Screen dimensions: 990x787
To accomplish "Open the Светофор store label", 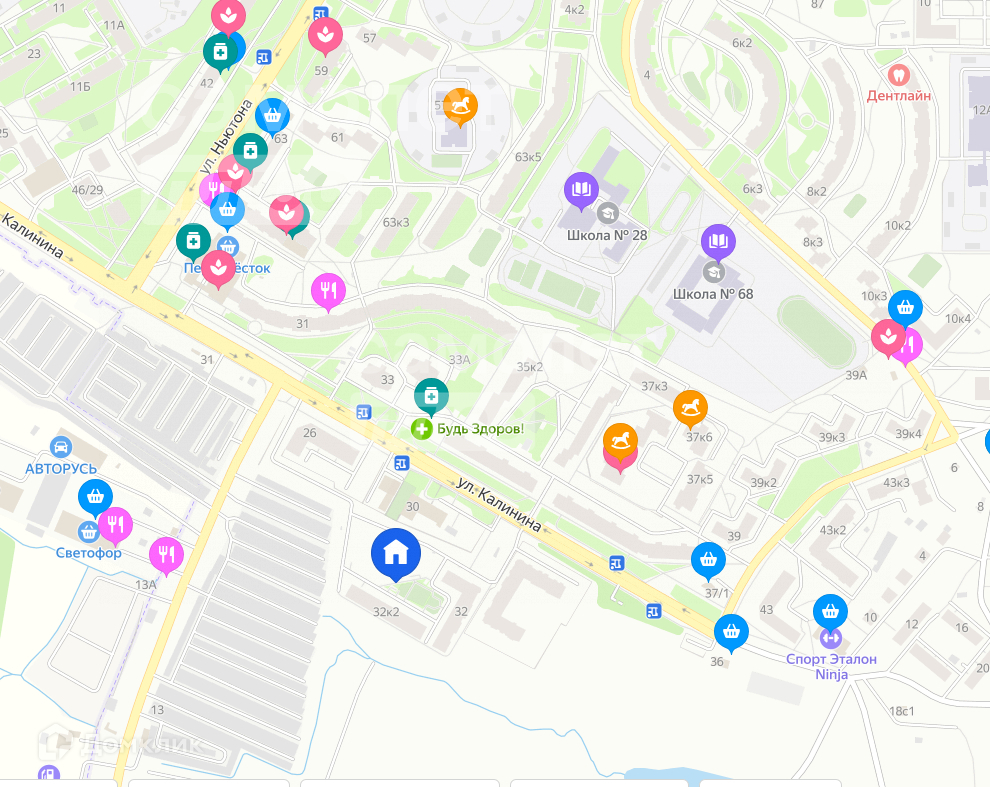I will click(x=88, y=553).
